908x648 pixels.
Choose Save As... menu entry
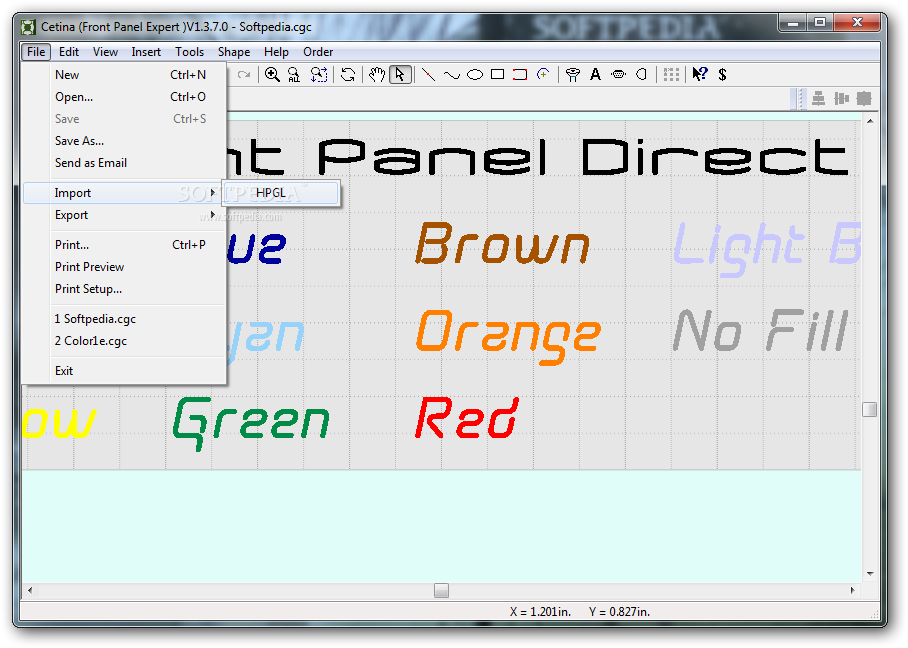(123, 141)
